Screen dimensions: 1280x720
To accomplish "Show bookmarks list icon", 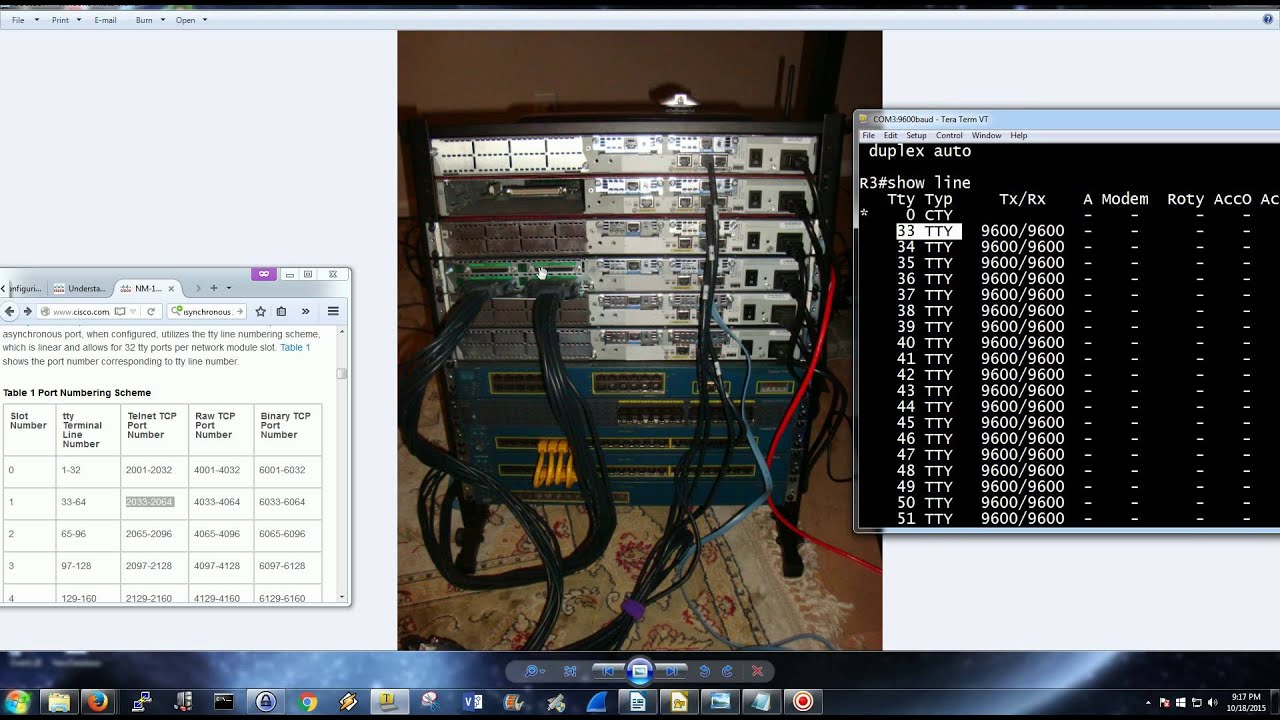I will pos(281,311).
